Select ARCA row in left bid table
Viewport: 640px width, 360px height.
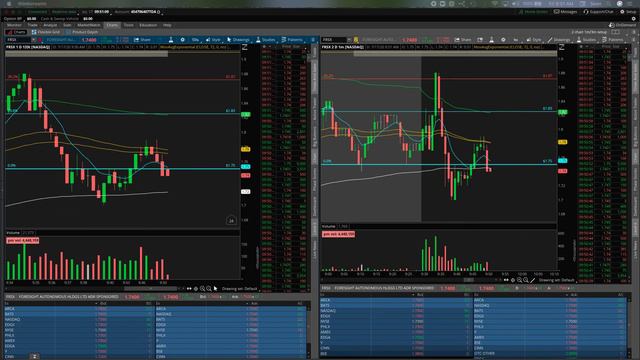[80, 309]
